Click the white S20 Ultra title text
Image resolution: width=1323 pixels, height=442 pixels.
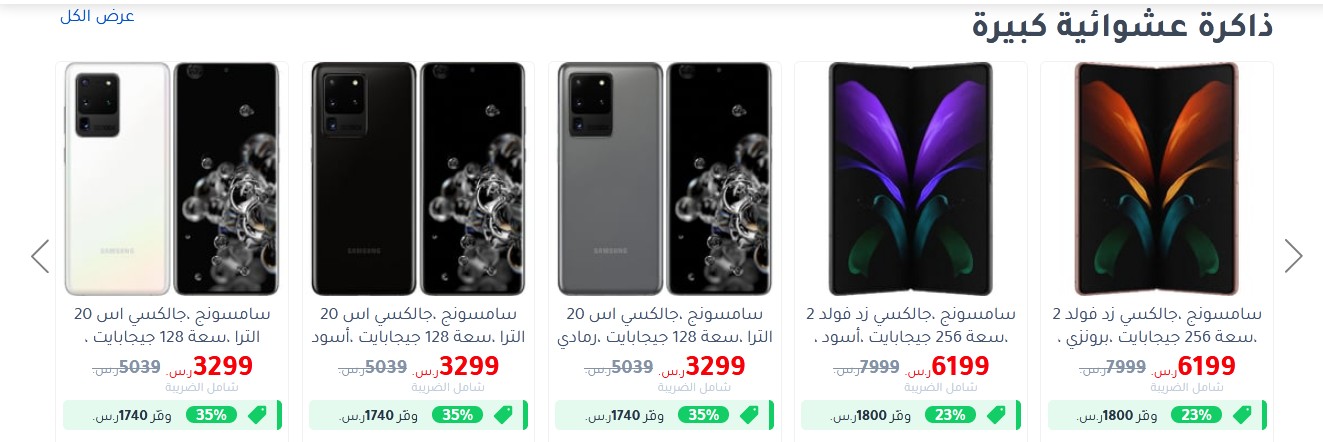point(173,326)
